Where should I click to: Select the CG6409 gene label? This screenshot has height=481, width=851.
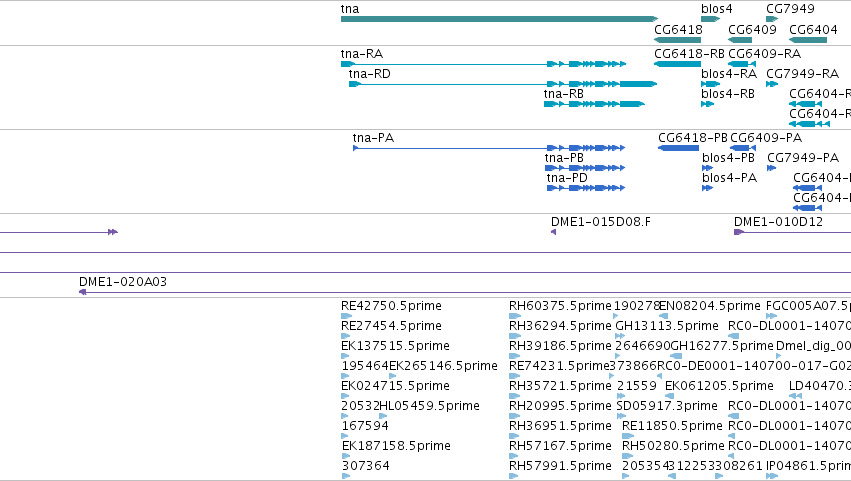click(x=752, y=30)
